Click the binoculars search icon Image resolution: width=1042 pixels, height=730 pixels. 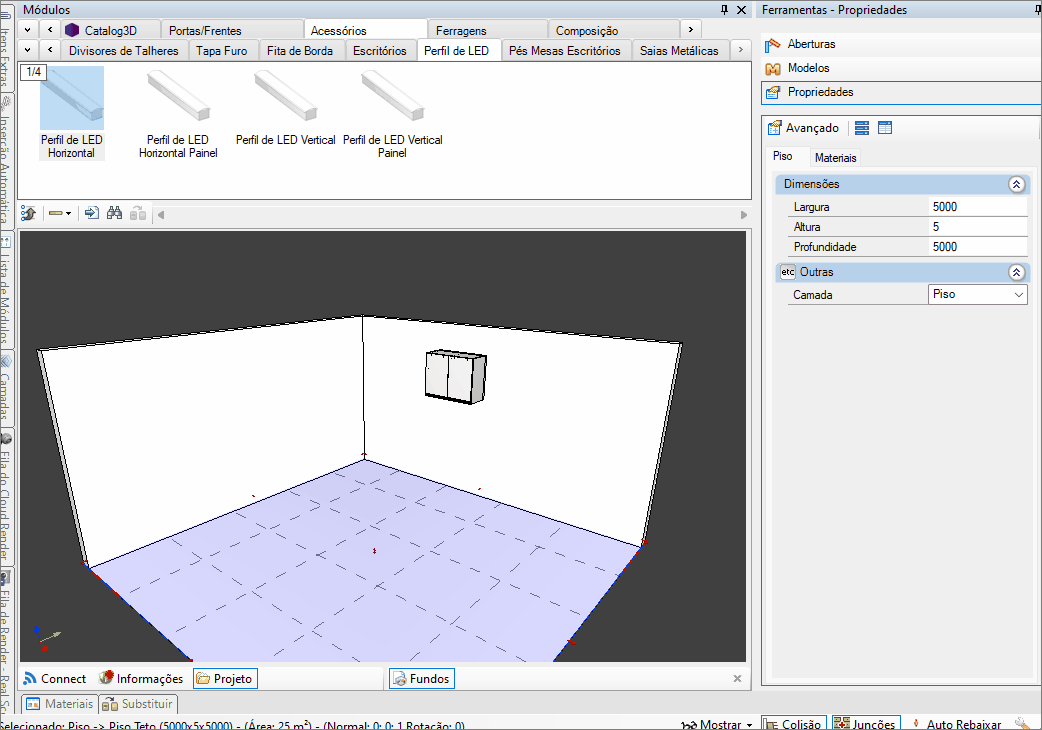[x=114, y=213]
